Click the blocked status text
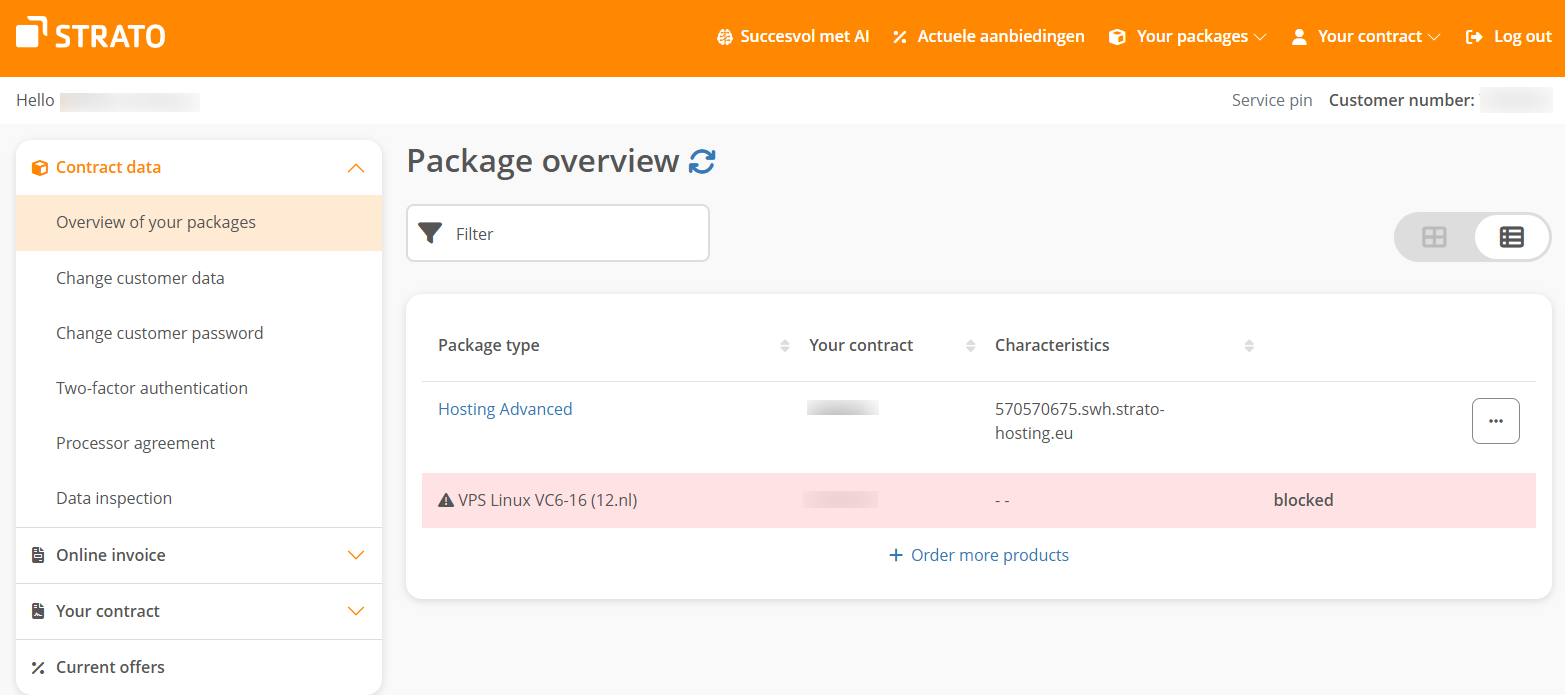 (x=1303, y=500)
